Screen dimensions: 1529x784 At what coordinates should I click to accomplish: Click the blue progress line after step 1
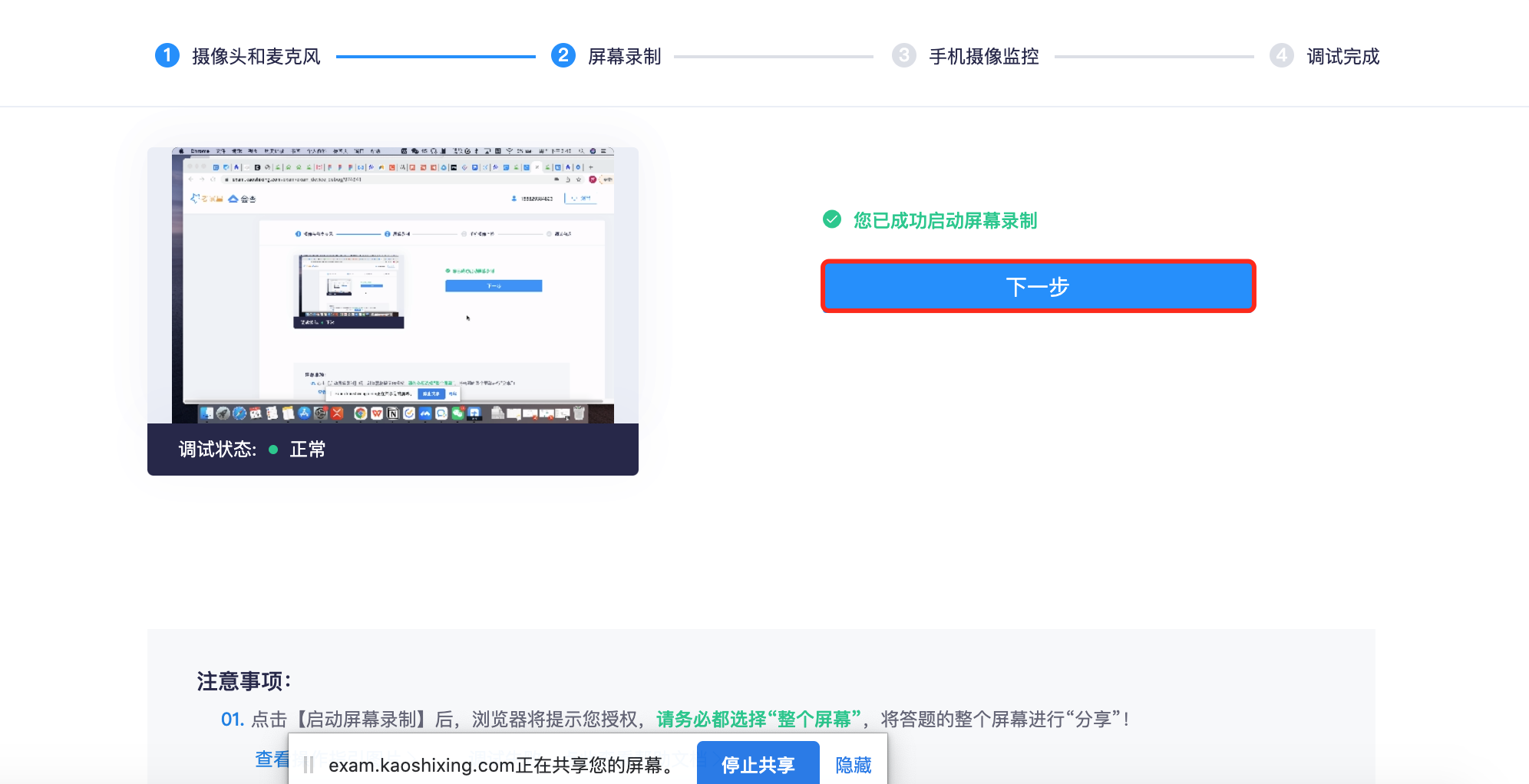tap(435, 57)
